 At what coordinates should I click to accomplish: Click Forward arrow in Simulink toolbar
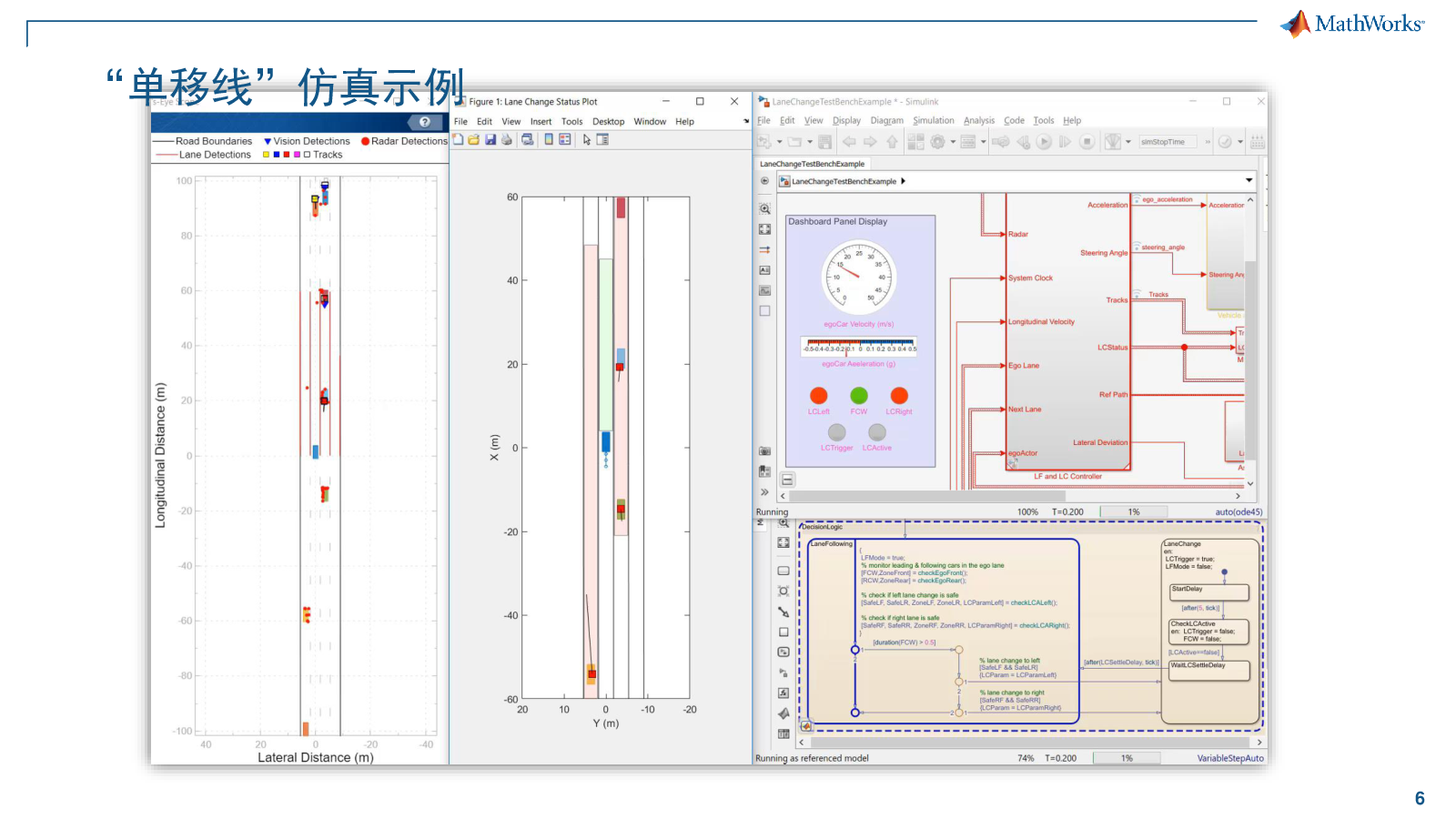[x=870, y=142]
